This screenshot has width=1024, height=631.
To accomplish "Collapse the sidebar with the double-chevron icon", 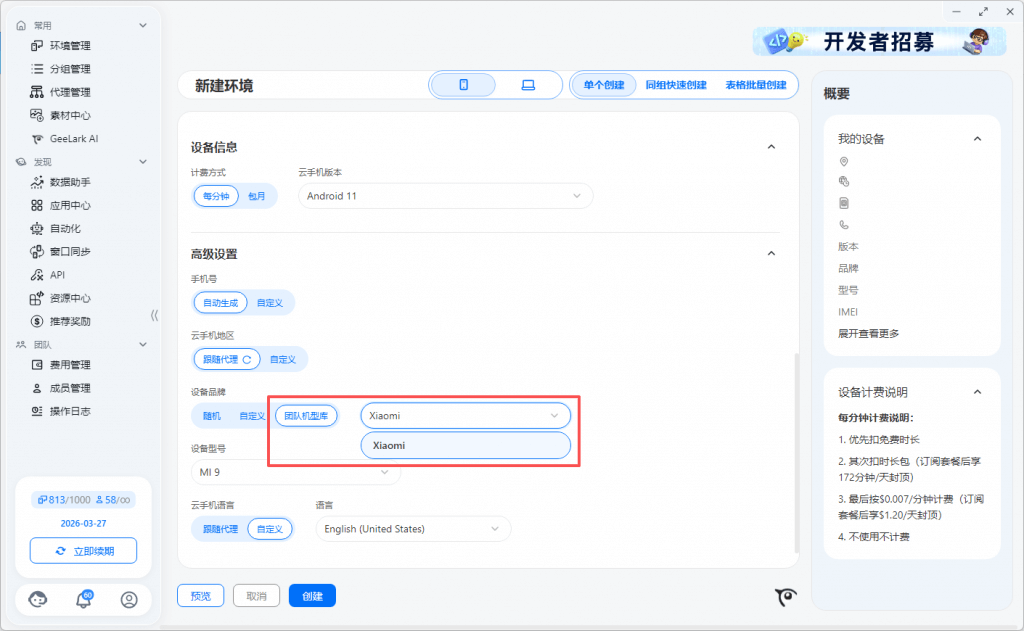I will point(154,315).
